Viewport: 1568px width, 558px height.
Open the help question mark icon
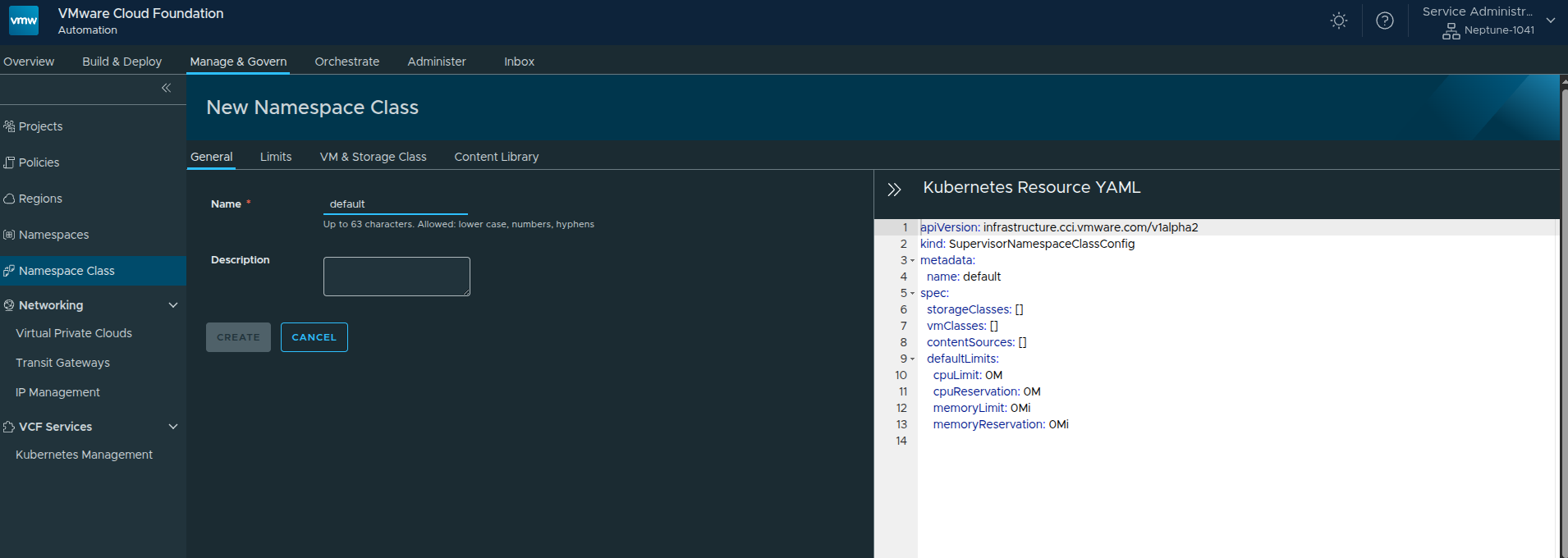click(x=1384, y=21)
